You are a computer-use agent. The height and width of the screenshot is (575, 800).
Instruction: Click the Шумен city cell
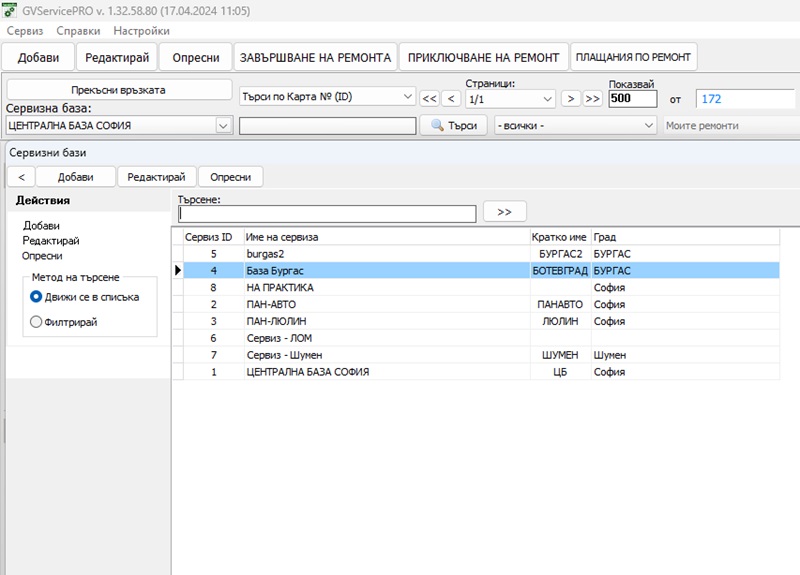tap(685, 355)
